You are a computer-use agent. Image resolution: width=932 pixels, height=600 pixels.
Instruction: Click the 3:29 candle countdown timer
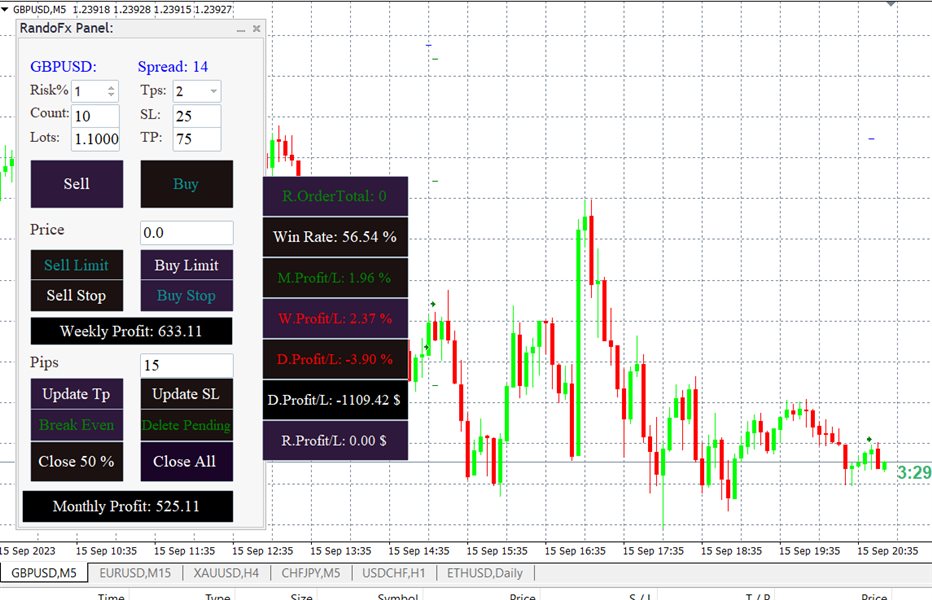coord(914,473)
